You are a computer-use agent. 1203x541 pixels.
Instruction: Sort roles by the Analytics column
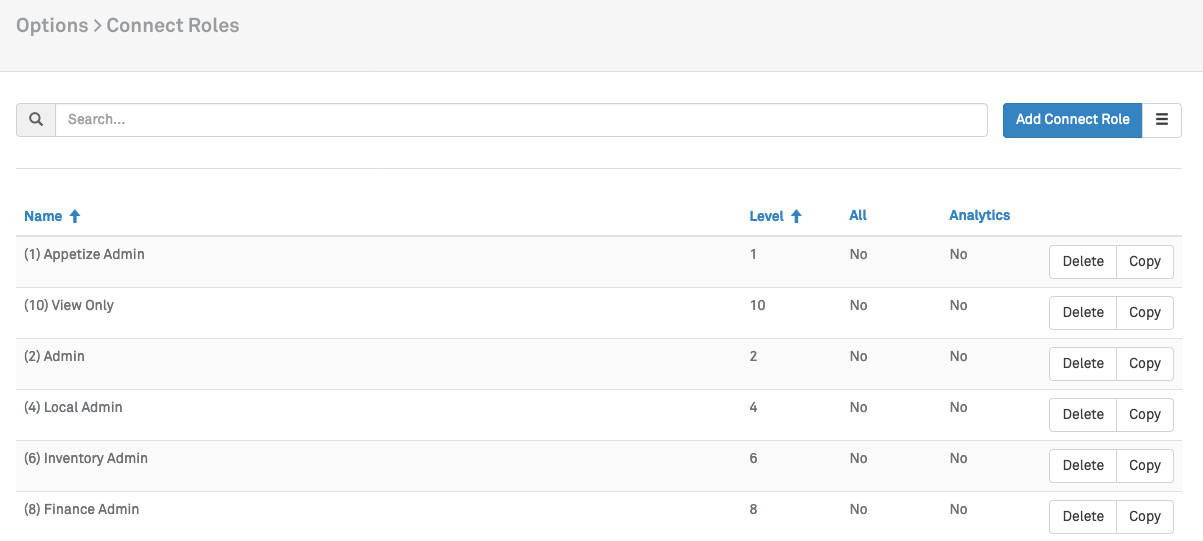pos(979,215)
